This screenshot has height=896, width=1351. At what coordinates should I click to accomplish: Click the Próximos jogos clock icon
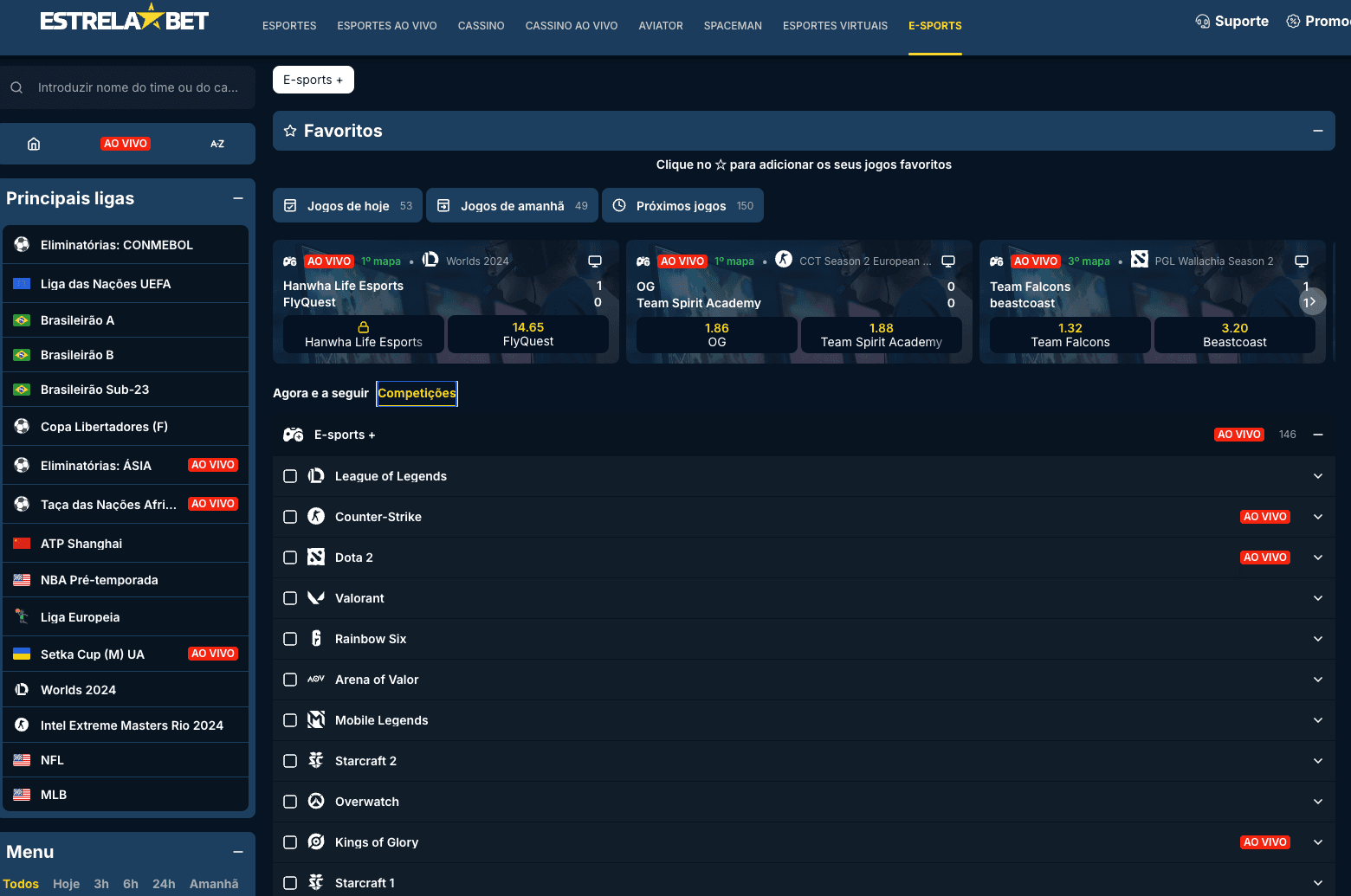tap(619, 206)
